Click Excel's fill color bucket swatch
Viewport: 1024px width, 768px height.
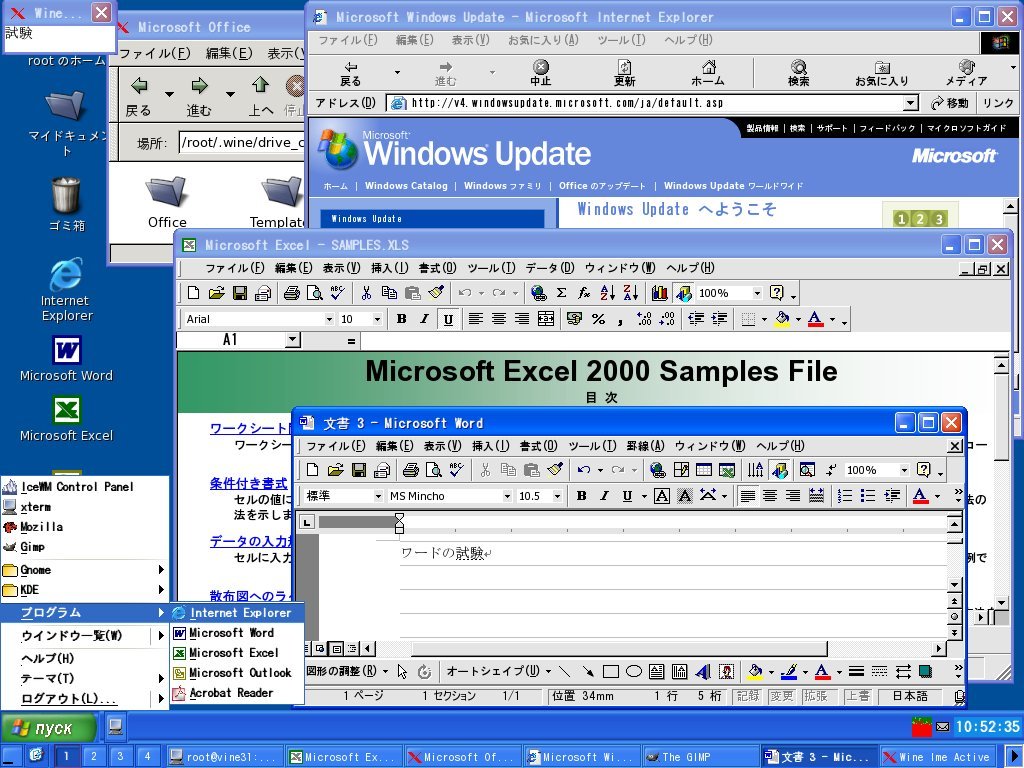click(782, 319)
